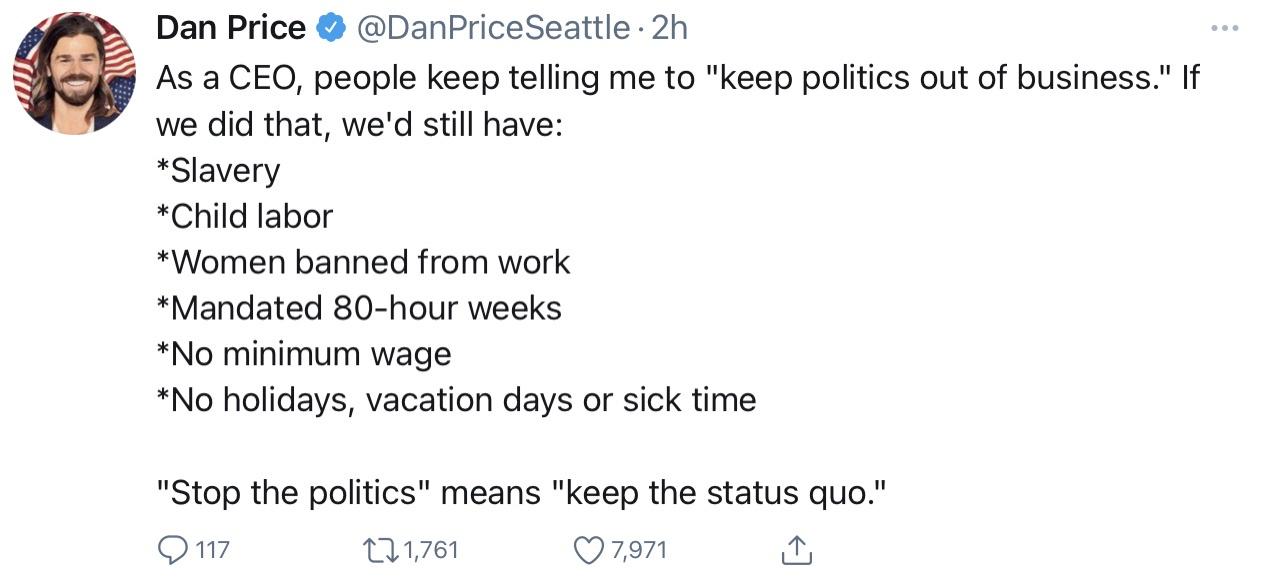Click the Dan Price display name
This screenshot has width=1283, height=588.
(230, 28)
